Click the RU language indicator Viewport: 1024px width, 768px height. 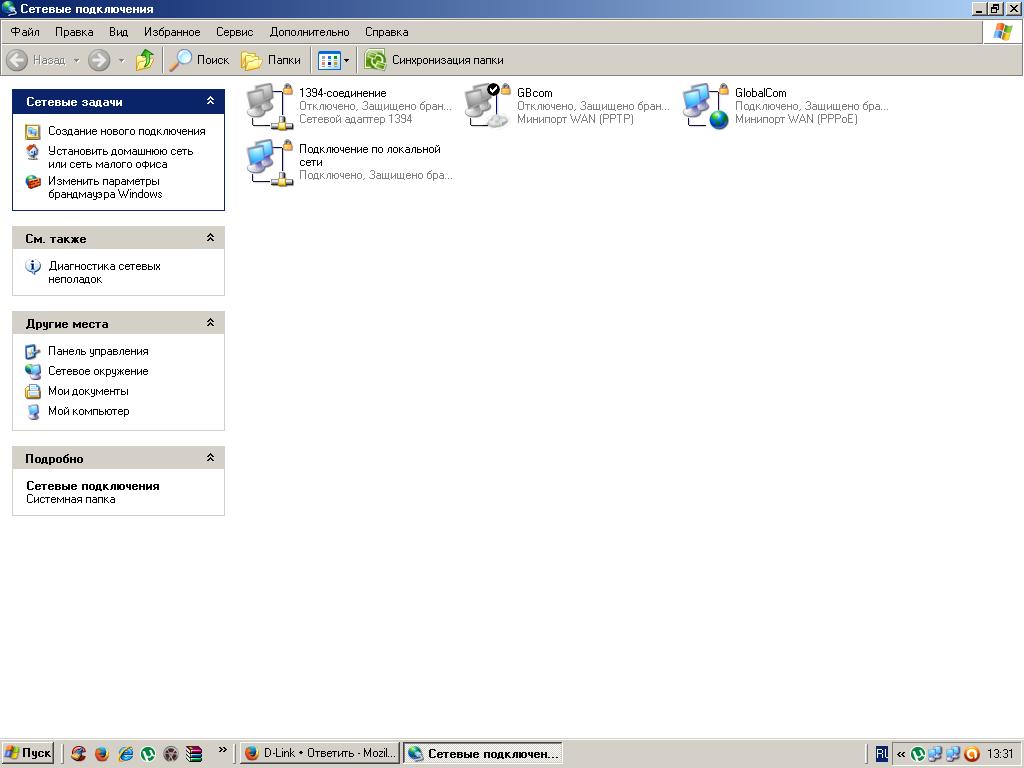(x=882, y=754)
